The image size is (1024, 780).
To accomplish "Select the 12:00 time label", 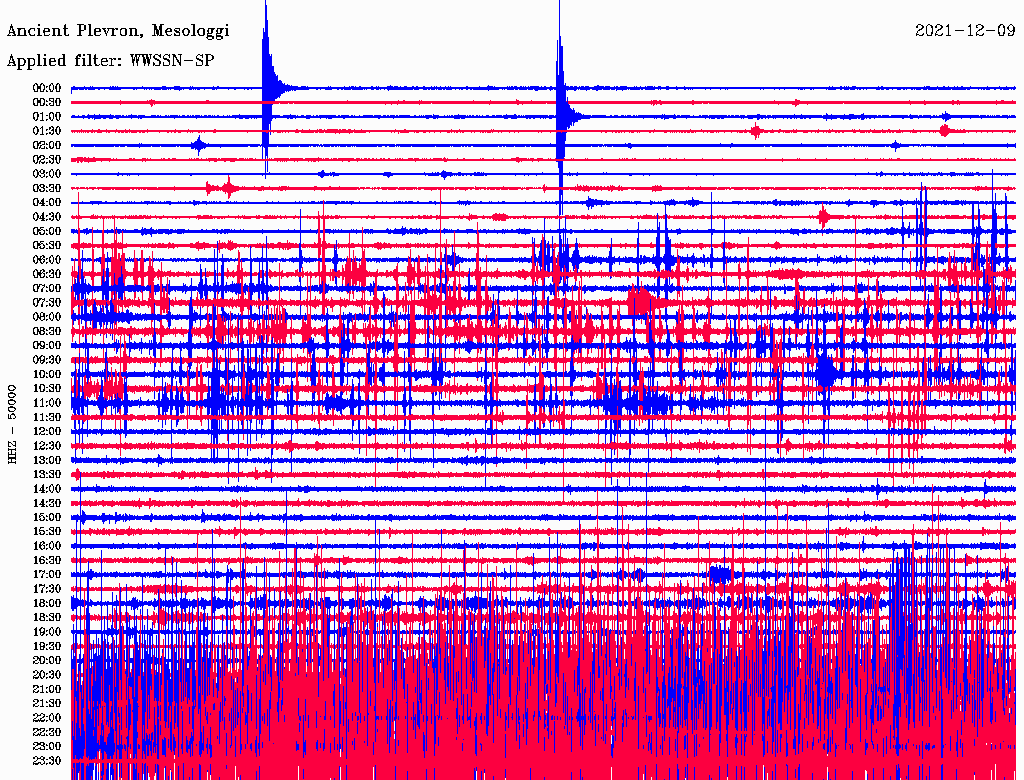I will tap(47, 432).
